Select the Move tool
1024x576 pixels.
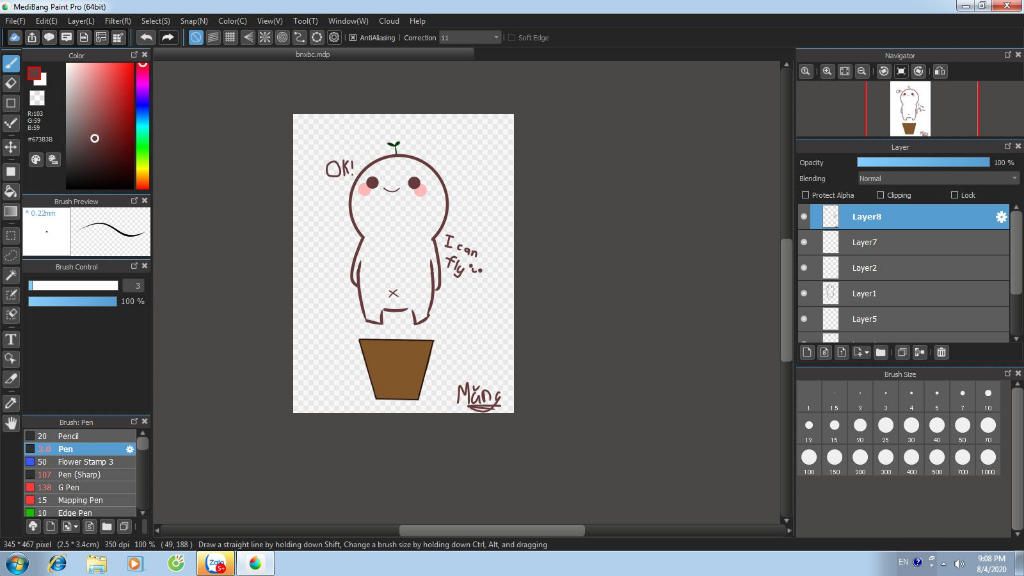click(x=11, y=147)
